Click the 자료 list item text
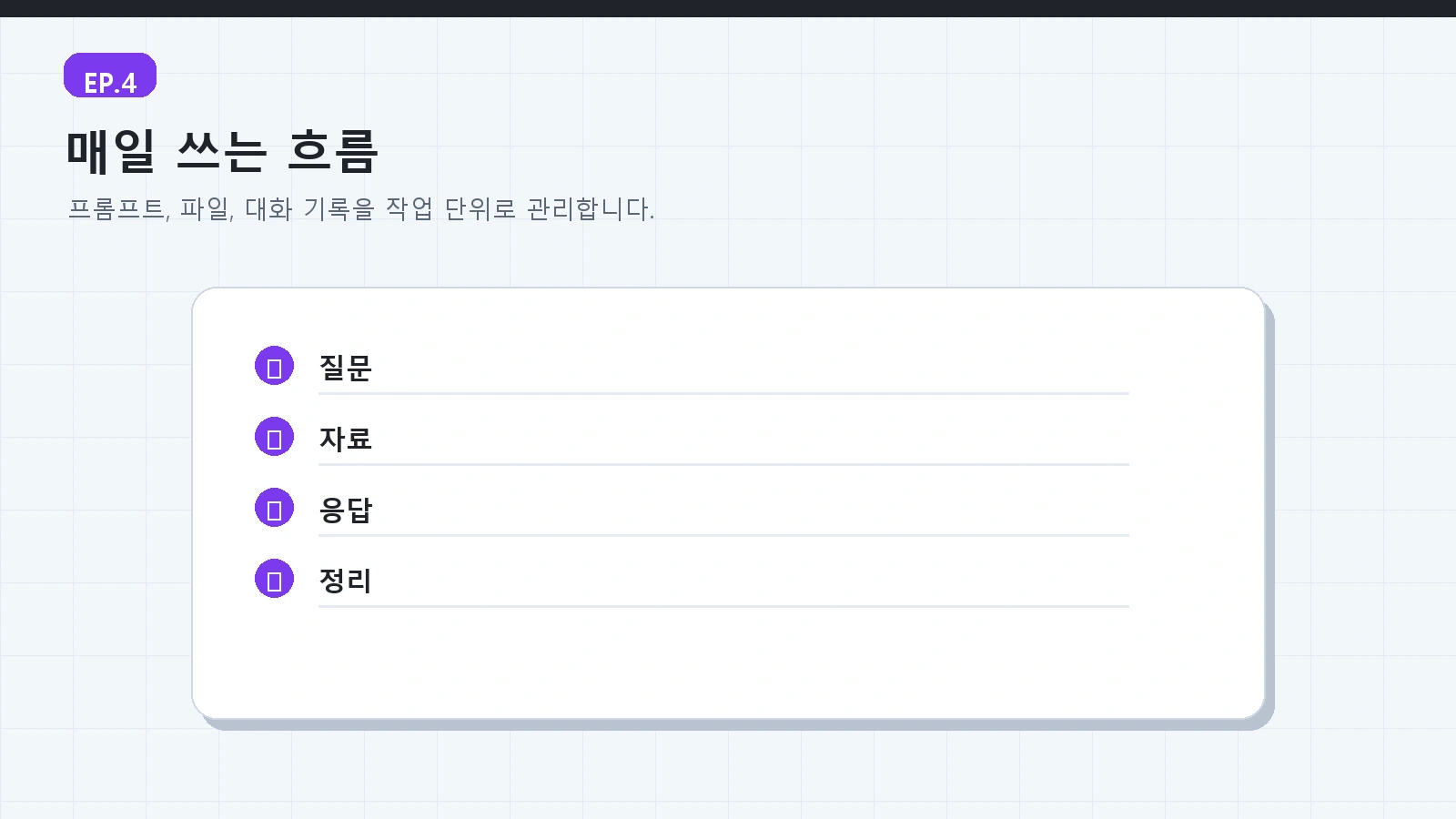Image resolution: width=1456 pixels, height=819 pixels. (346, 439)
